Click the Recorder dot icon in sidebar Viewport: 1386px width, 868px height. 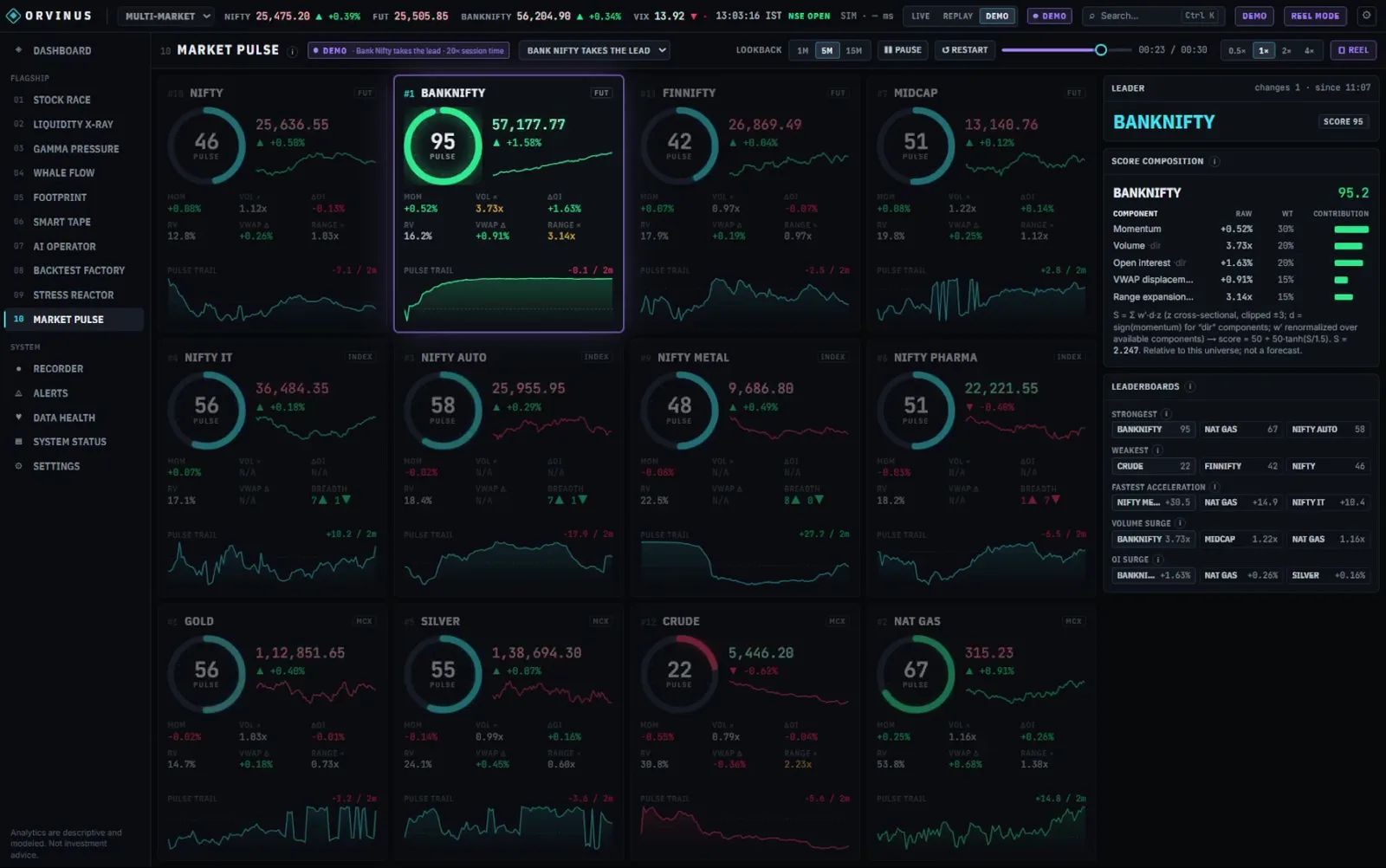click(x=18, y=369)
